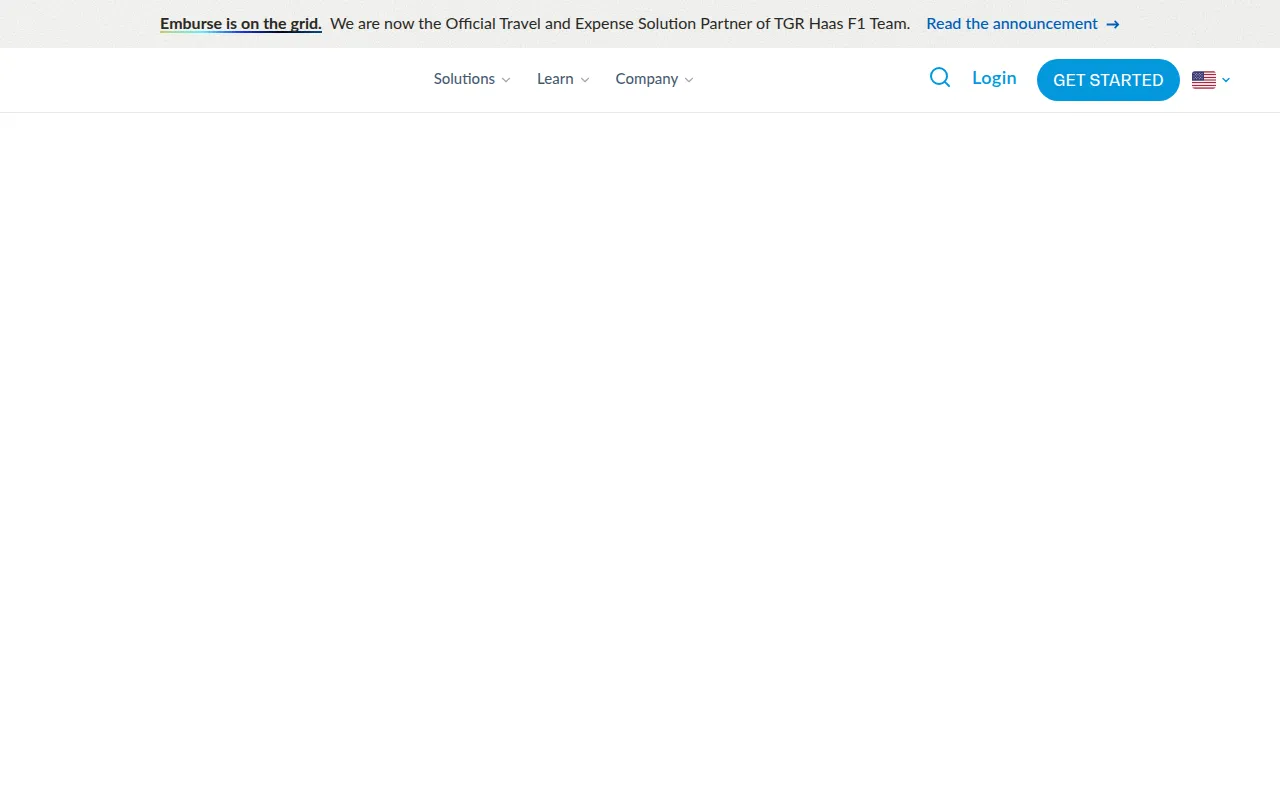Click the Travel and Expense Solution Partner text

click(642, 24)
